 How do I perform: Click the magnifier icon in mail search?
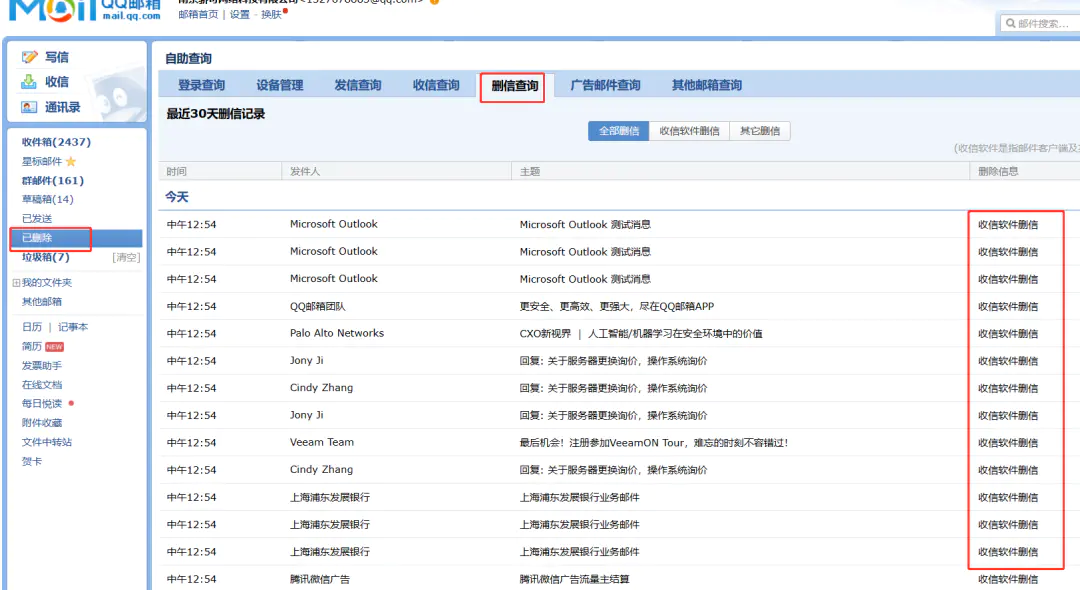[1010, 23]
